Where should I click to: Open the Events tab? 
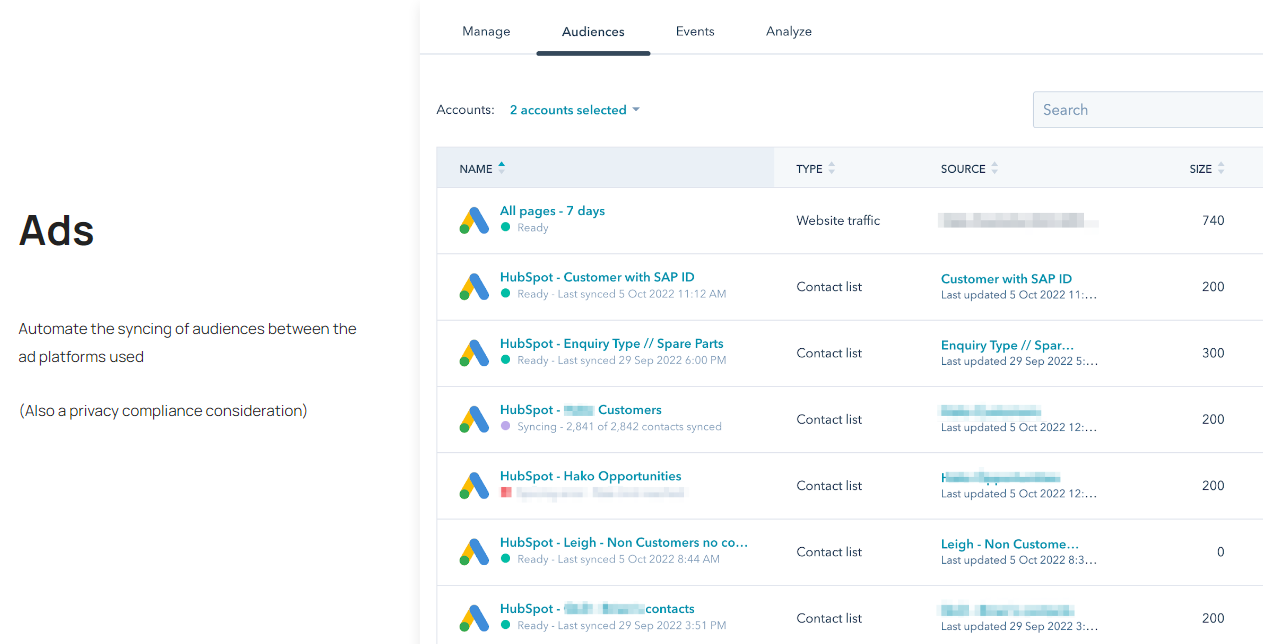[695, 31]
